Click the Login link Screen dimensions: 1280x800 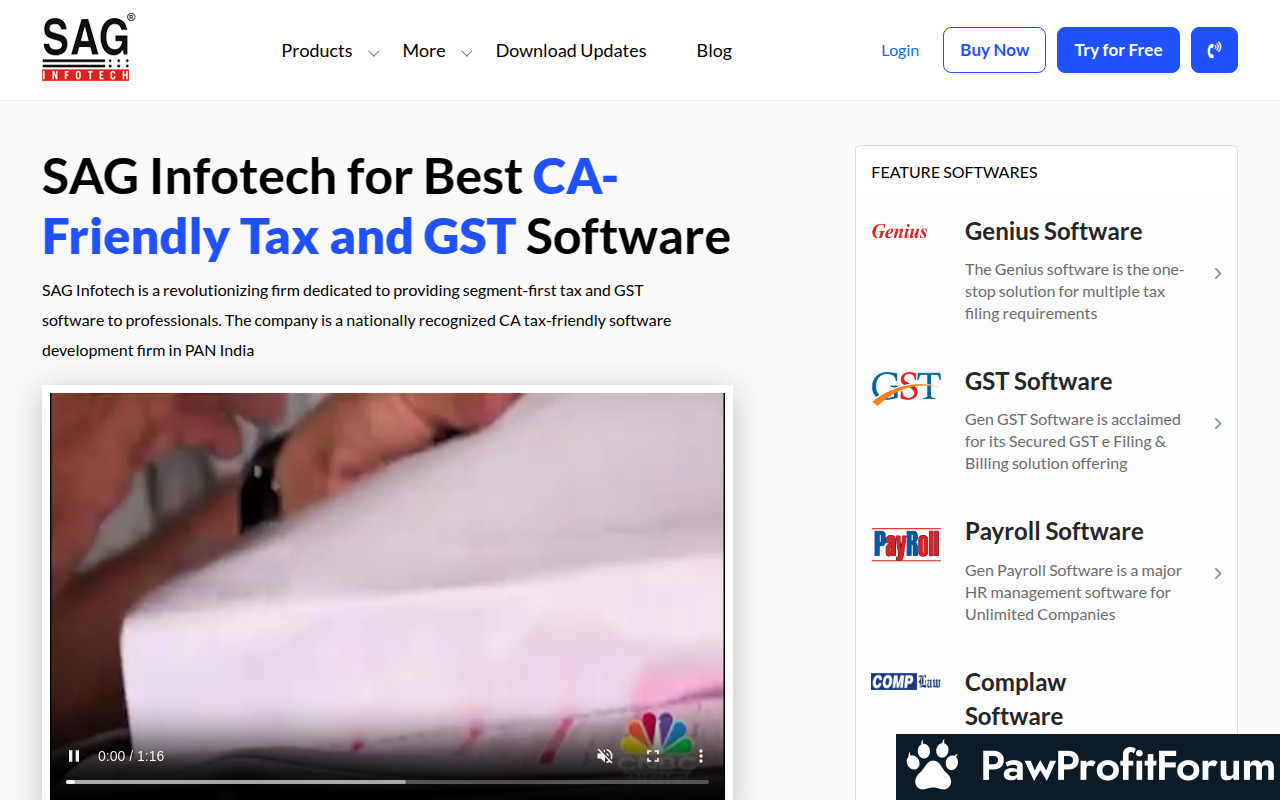[900, 50]
